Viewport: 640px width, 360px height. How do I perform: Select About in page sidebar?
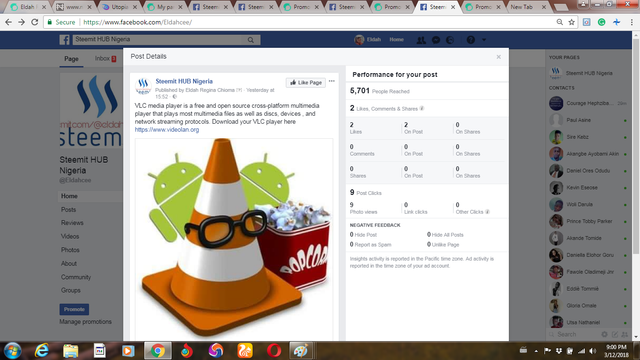tap(69, 264)
